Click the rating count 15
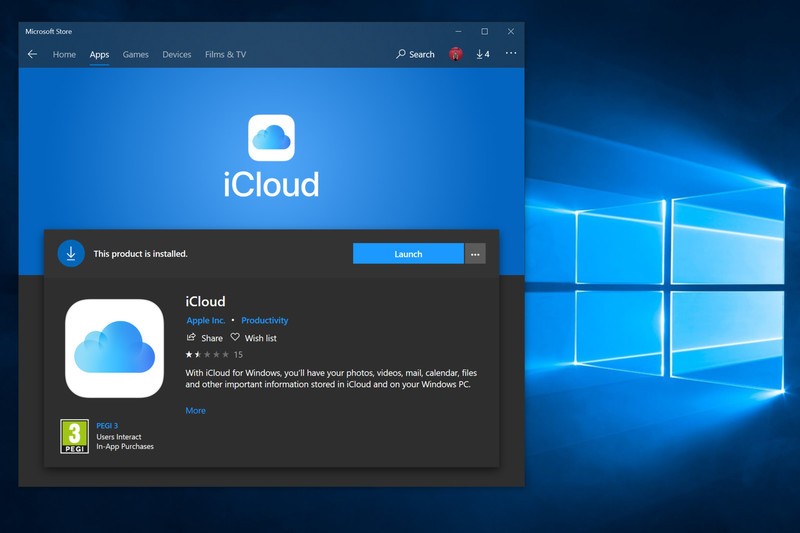Screen dimensions: 800x533 pos(238,354)
